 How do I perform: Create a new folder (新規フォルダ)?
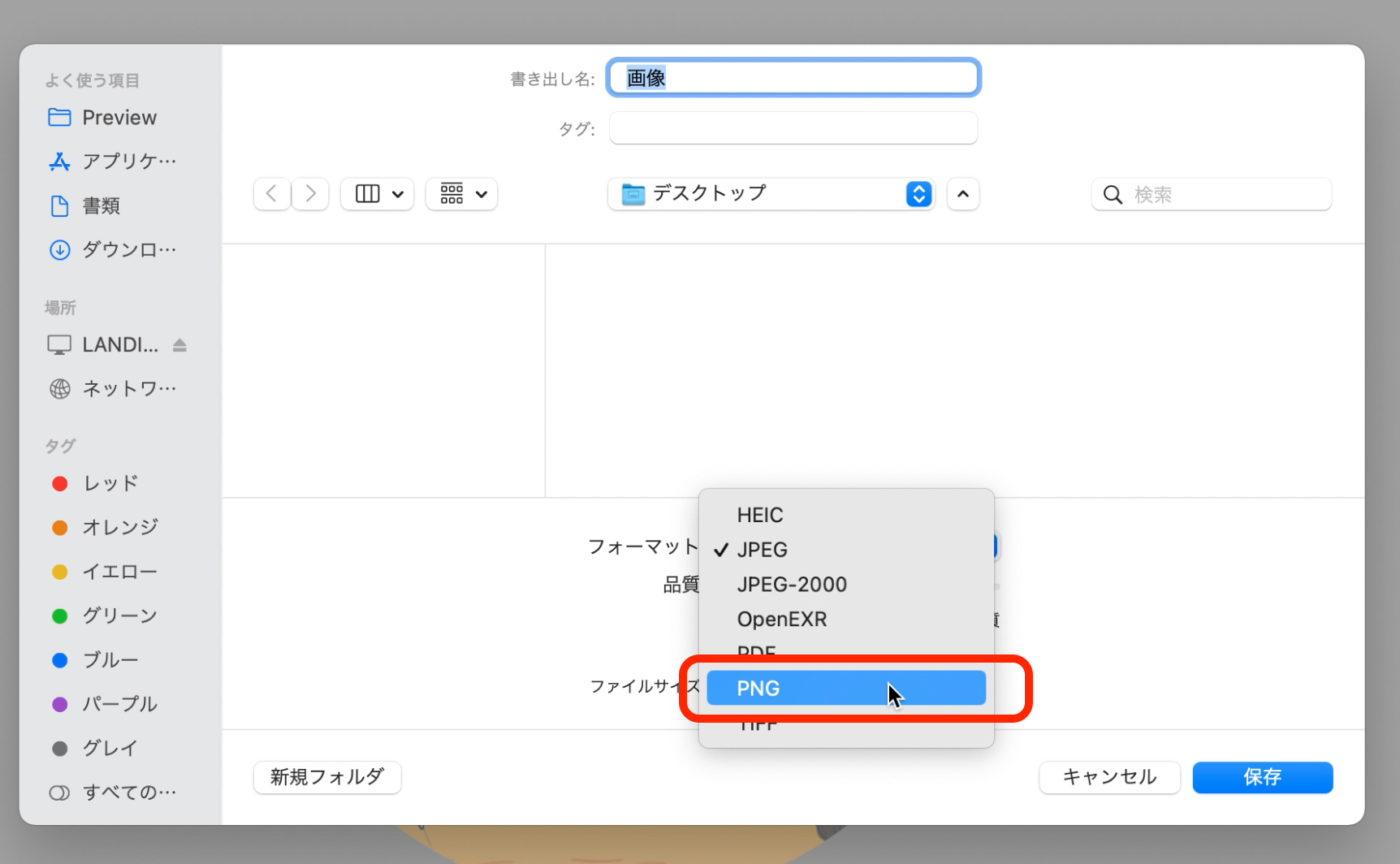pos(327,777)
